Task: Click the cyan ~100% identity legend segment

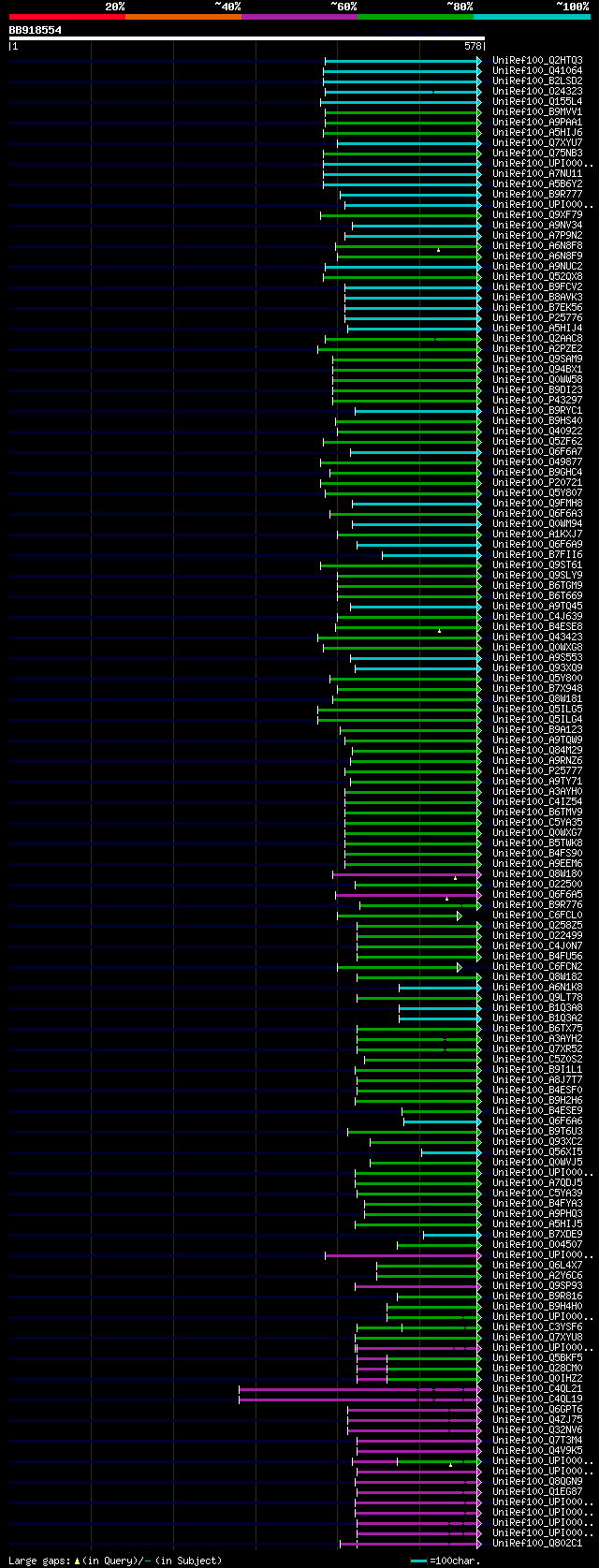Action: click(532, 17)
